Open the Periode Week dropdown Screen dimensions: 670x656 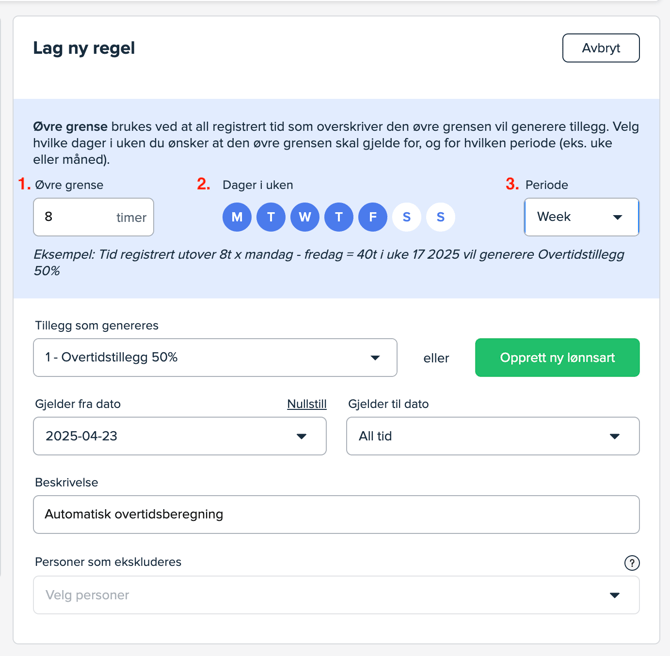pos(581,217)
